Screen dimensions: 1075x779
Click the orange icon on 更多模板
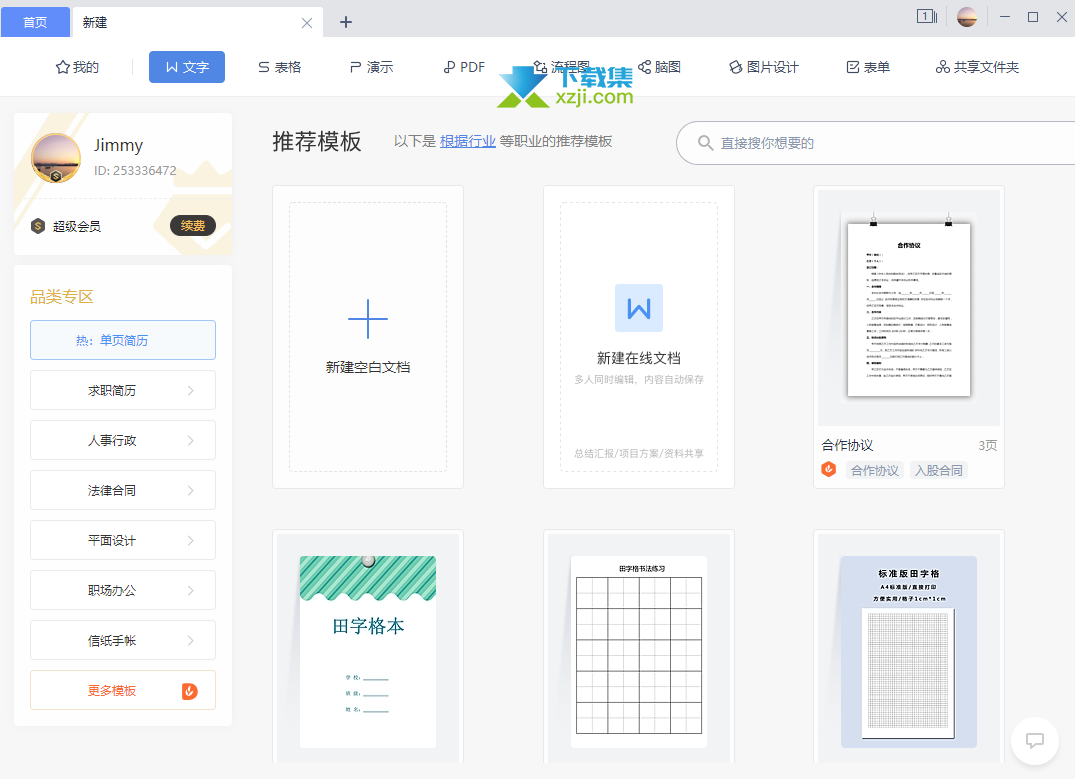pyautogui.click(x=190, y=691)
